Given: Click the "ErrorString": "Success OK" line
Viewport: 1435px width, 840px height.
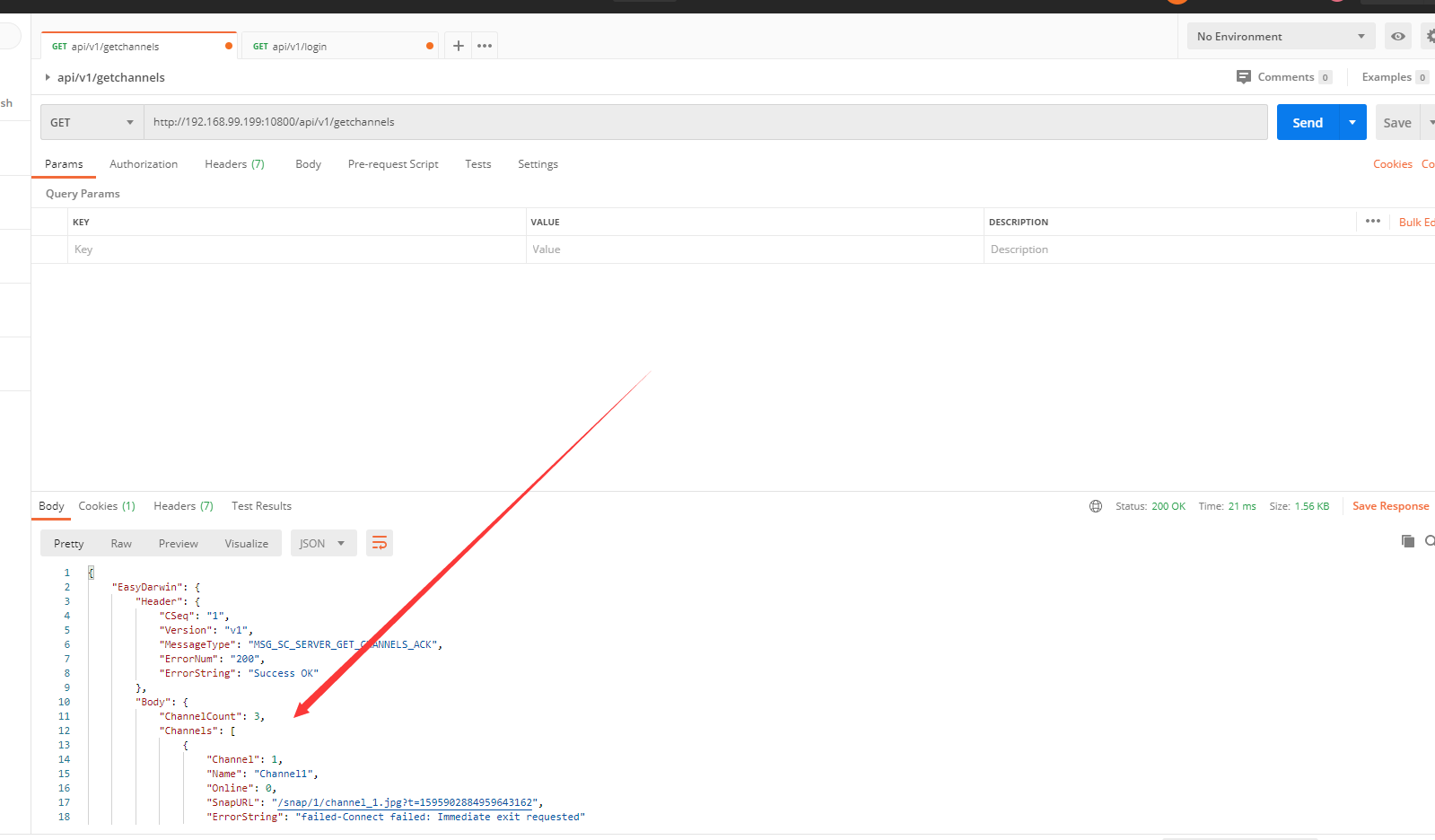Looking at the screenshot, I should [239, 673].
